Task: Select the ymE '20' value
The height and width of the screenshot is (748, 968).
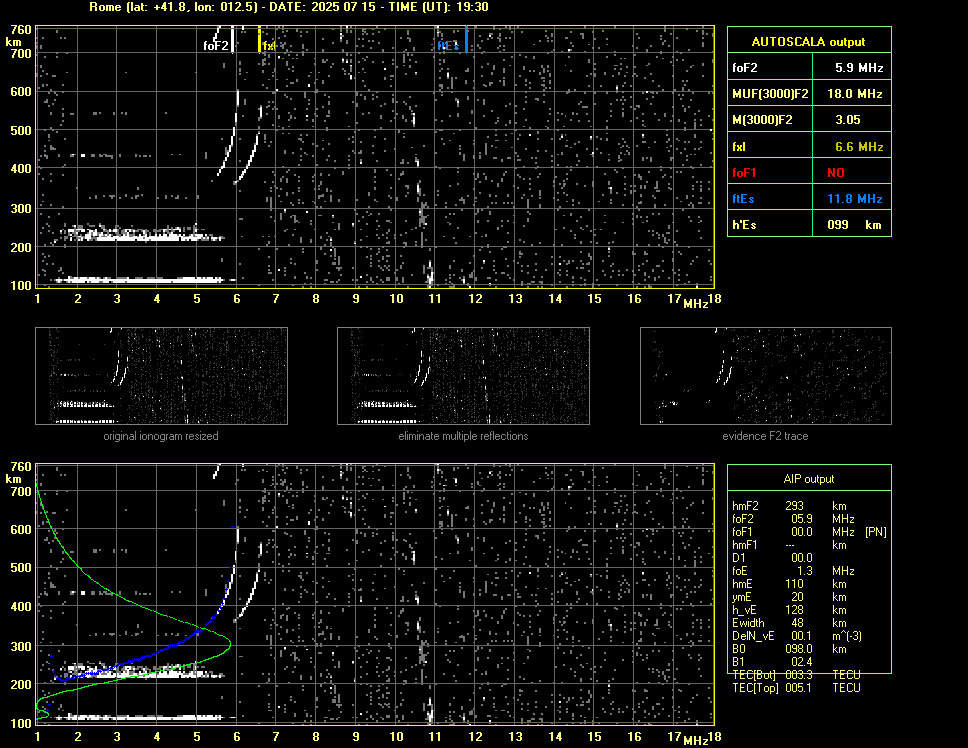Action: tap(798, 597)
